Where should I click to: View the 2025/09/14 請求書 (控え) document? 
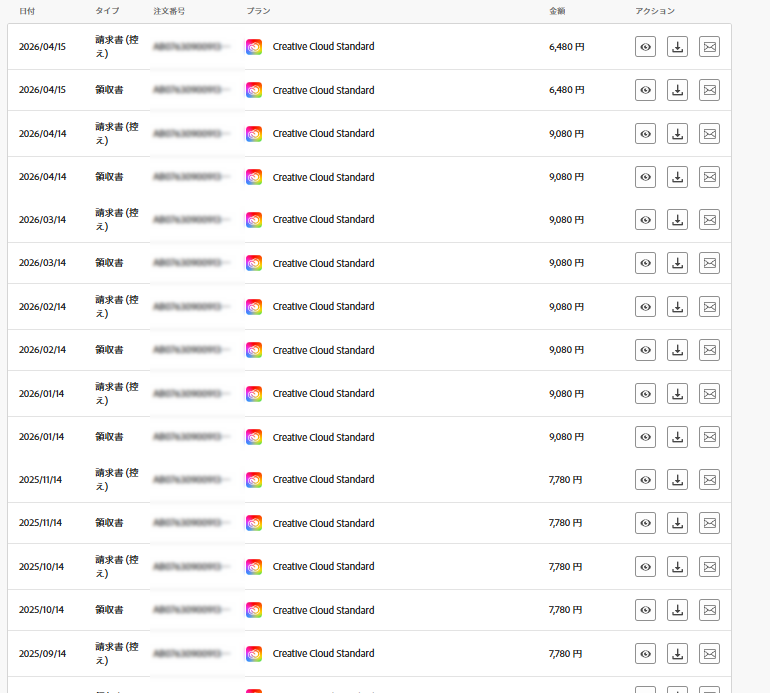coord(645,653)
